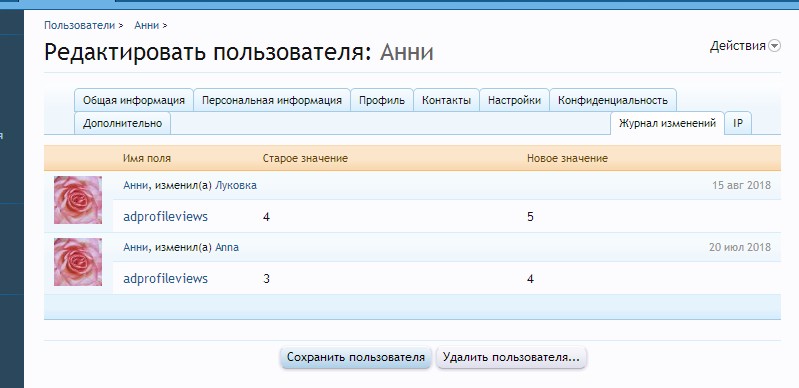Open the Профиль tab

382,100
